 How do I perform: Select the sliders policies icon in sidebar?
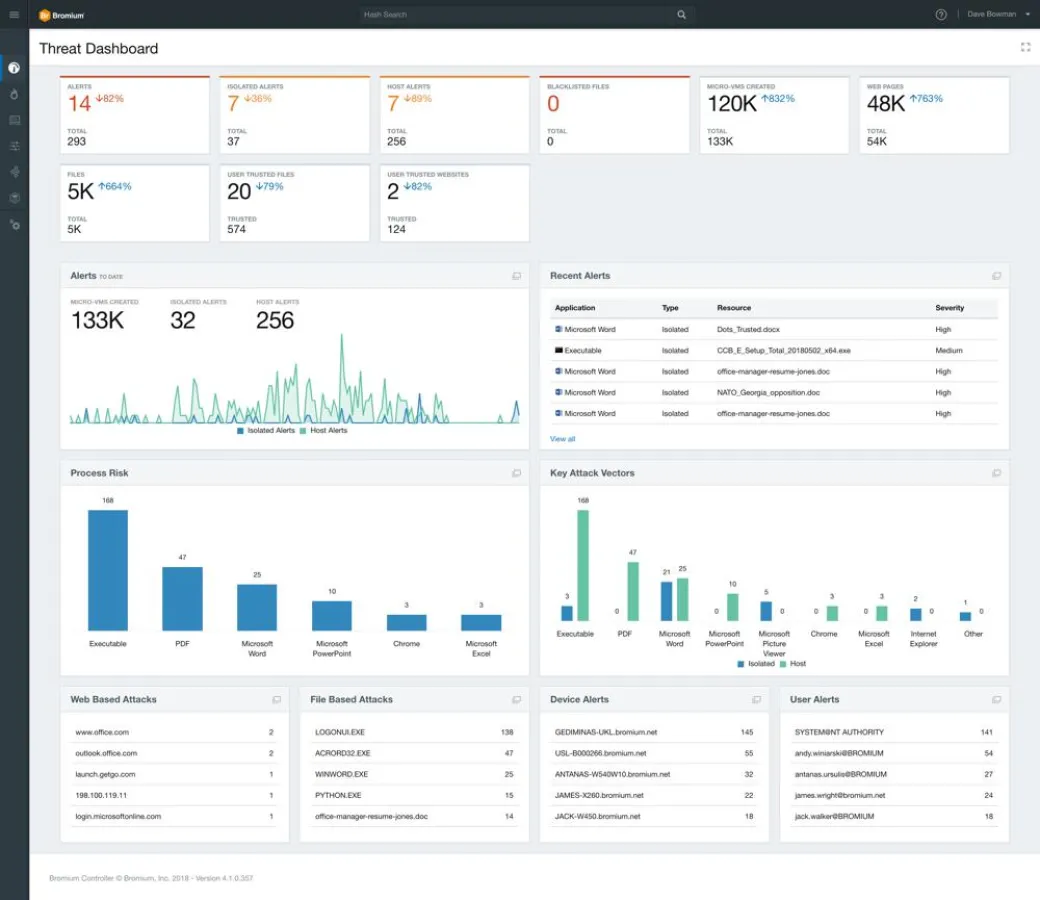[14, 146]
